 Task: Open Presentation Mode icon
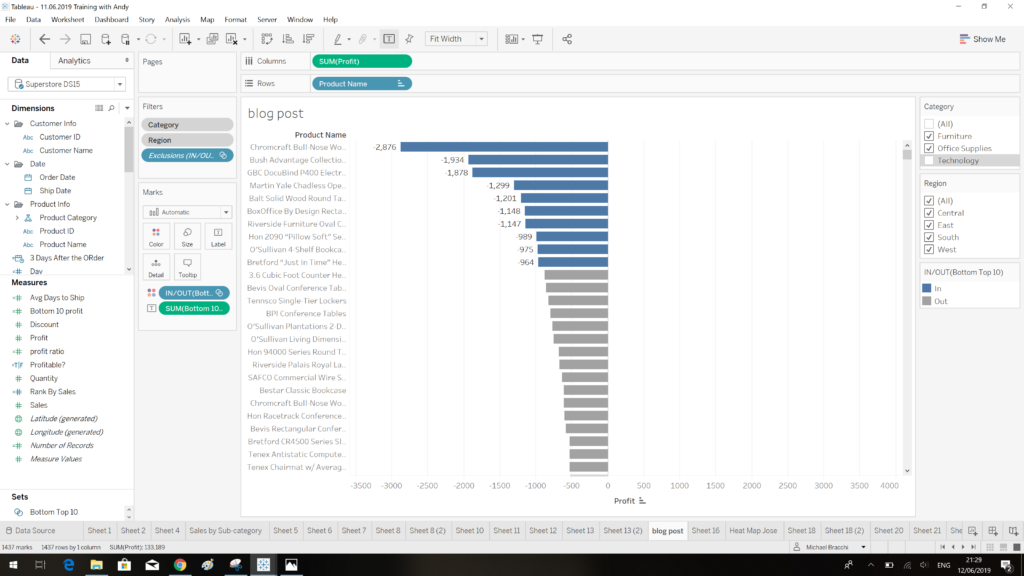pyautogui.click(x=537, y=39)
